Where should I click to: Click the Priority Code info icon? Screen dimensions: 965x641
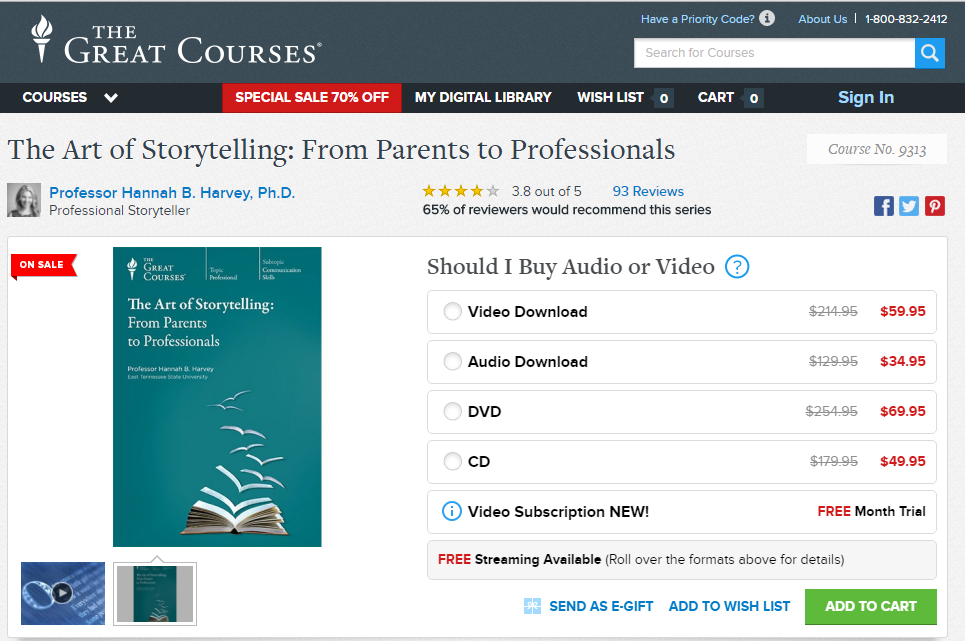[767, 18]
